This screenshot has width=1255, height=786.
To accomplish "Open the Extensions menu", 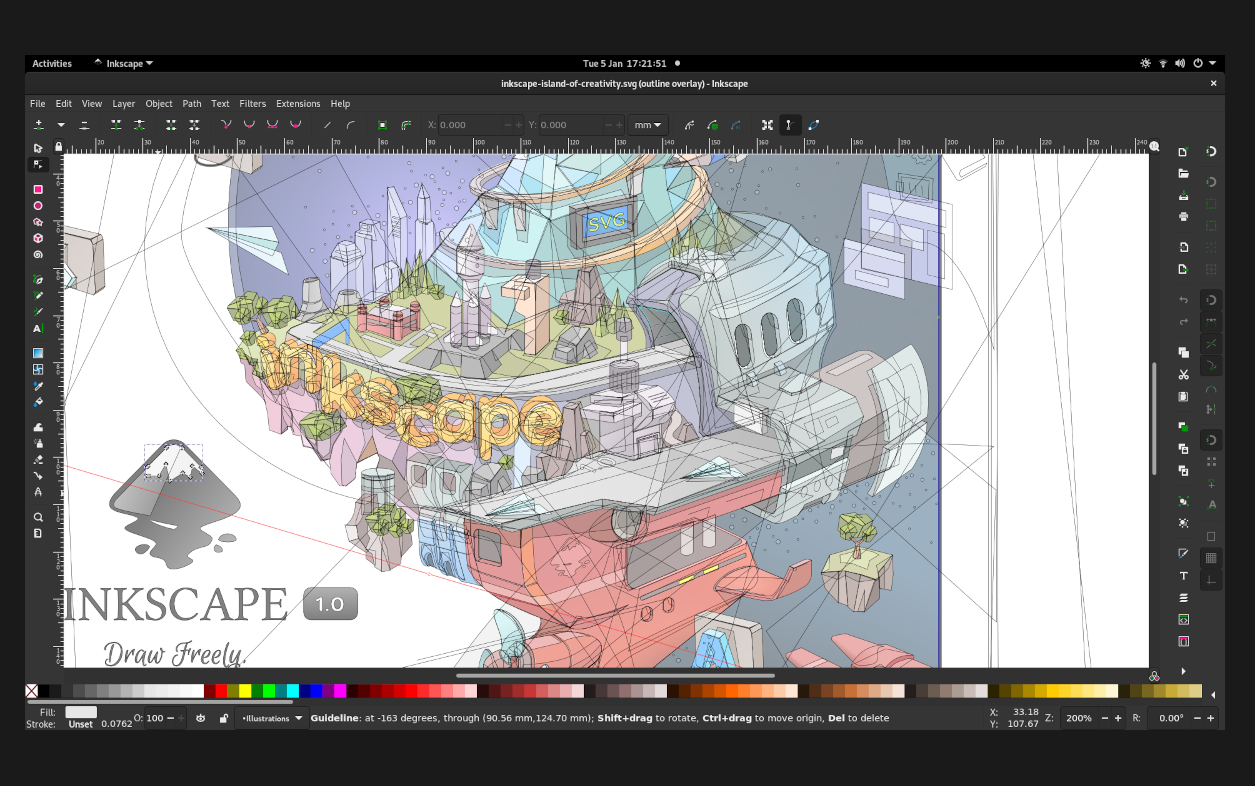I will [x=298, y=103].
